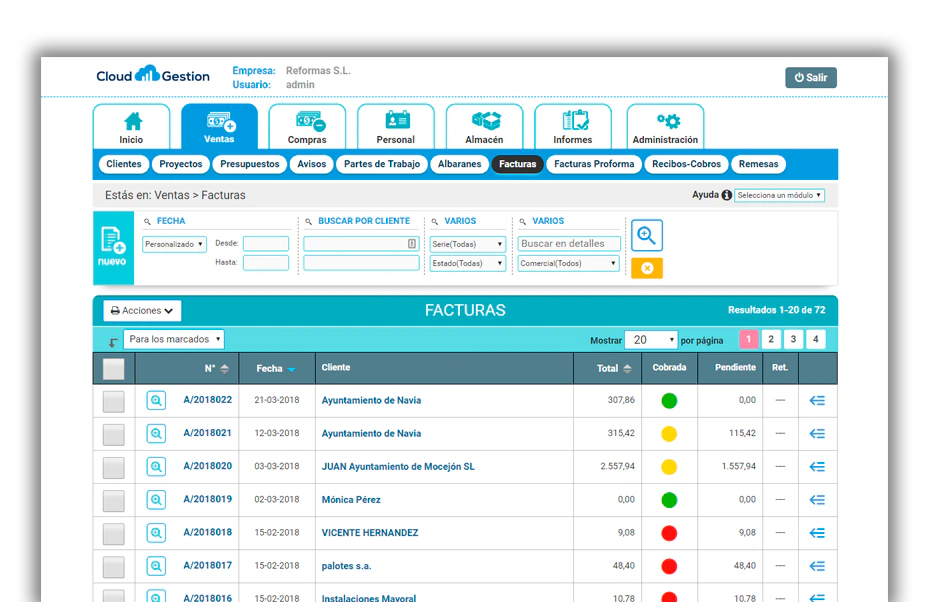This screenshot has height=602, width=931.
Task: Switch to the Albaranes sub-tab
Action: [x=460, y=164]
